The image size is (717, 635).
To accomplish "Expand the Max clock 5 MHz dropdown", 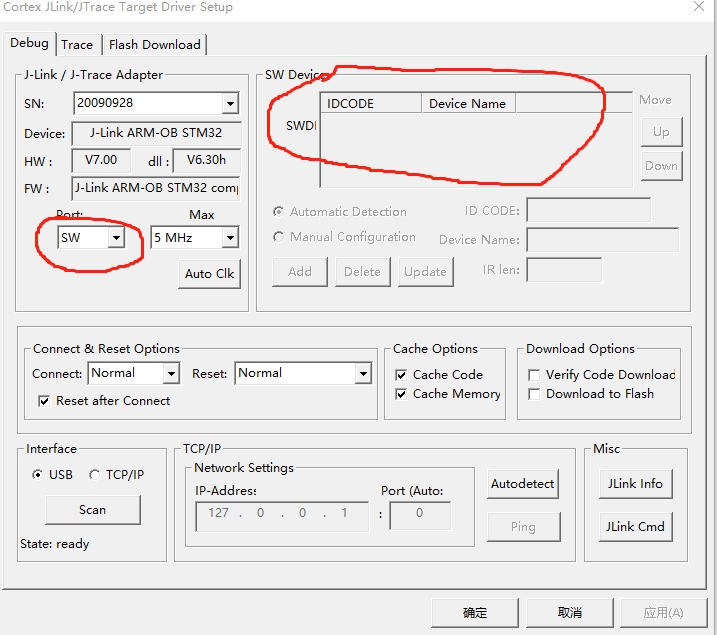I will (x=230, y=238).
